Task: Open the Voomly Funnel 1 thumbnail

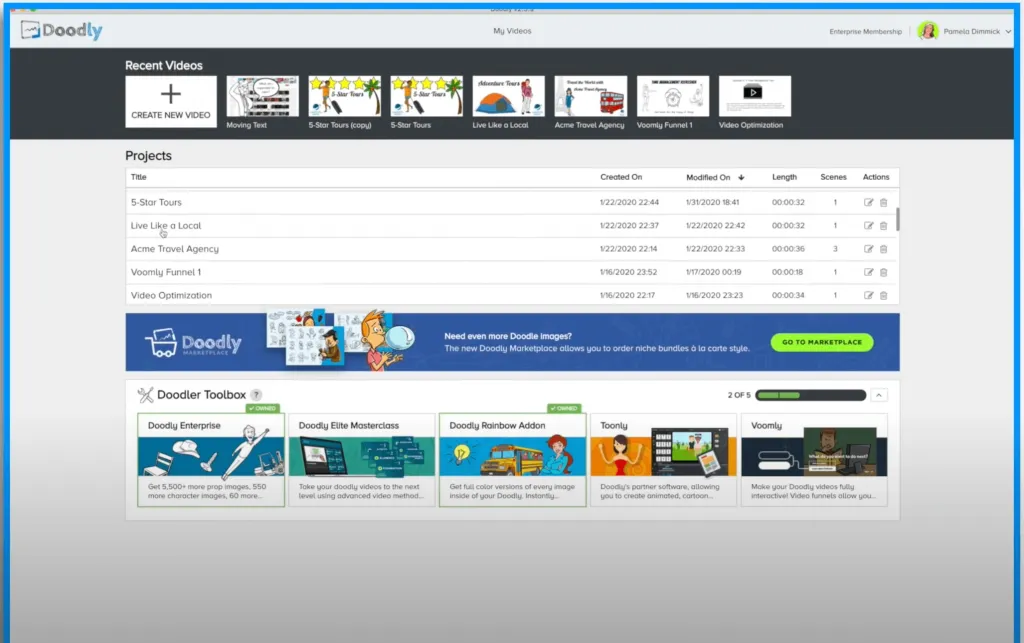Action: [x=673, y=96]
